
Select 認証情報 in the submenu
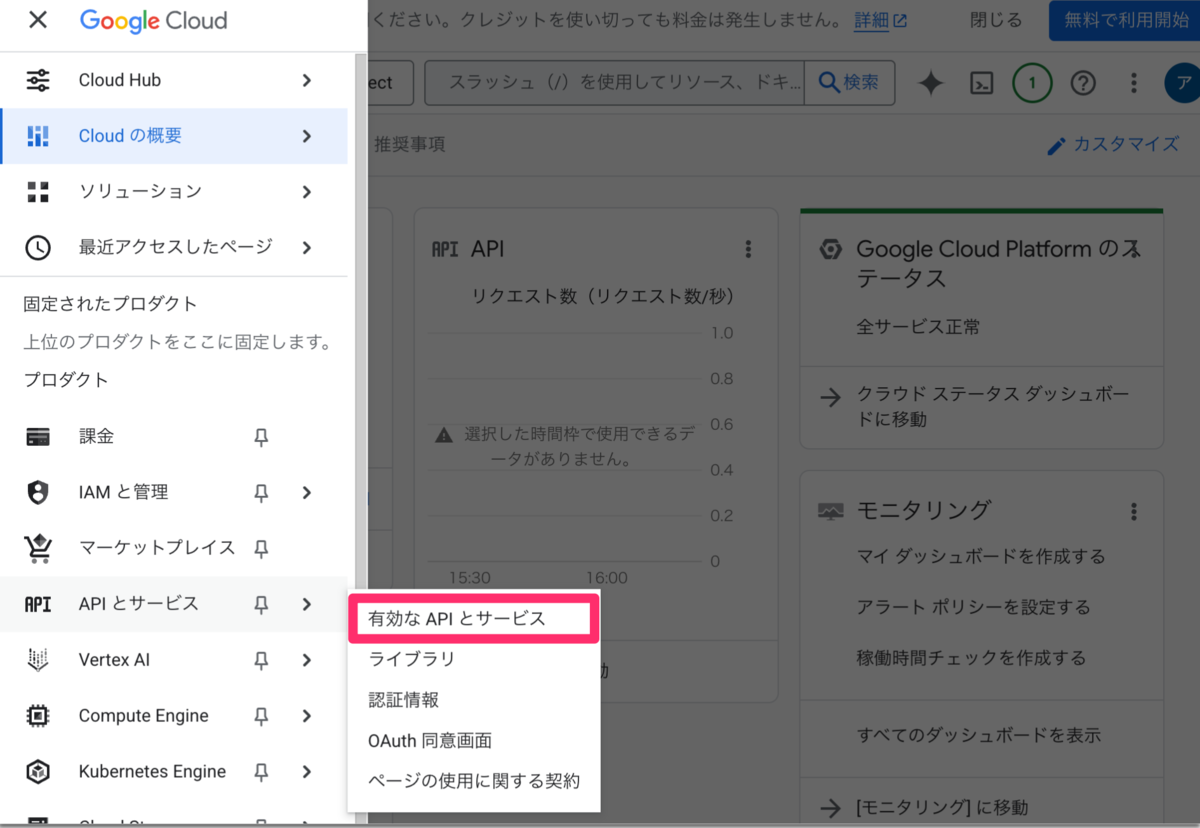point(474,700)
